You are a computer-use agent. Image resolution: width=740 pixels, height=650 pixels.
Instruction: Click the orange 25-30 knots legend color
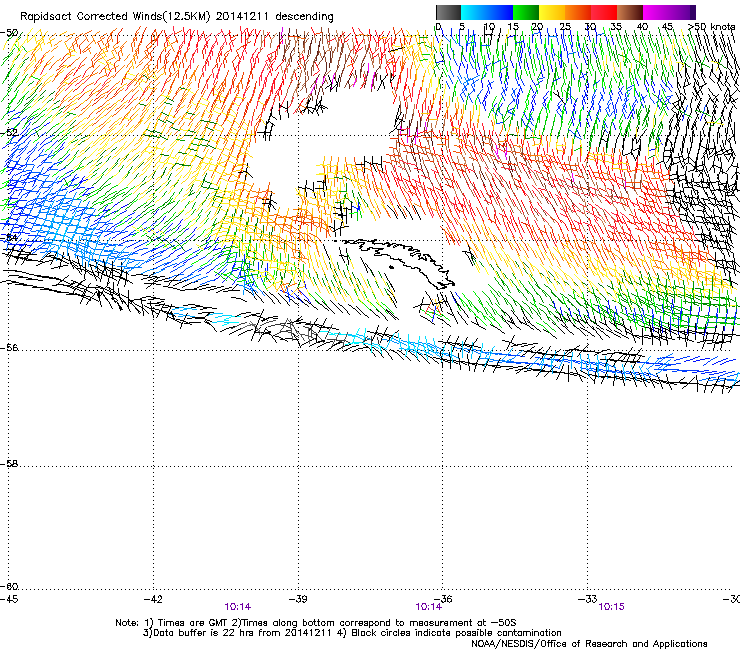(x=578, y=12)
